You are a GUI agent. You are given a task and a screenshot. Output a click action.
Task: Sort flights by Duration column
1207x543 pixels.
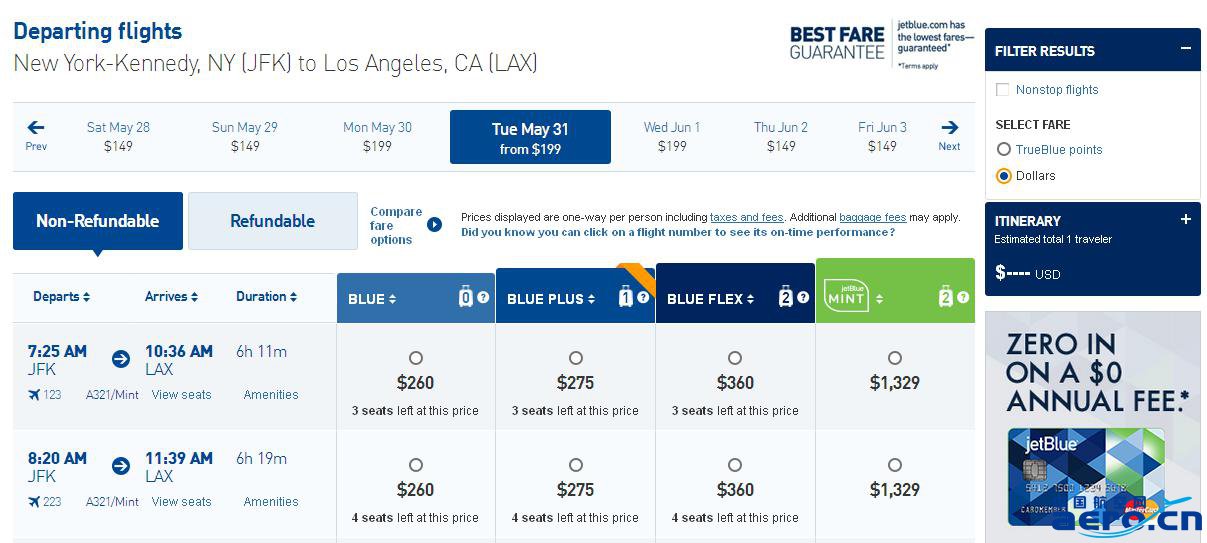pyautogui.click(x=266, y=297)
